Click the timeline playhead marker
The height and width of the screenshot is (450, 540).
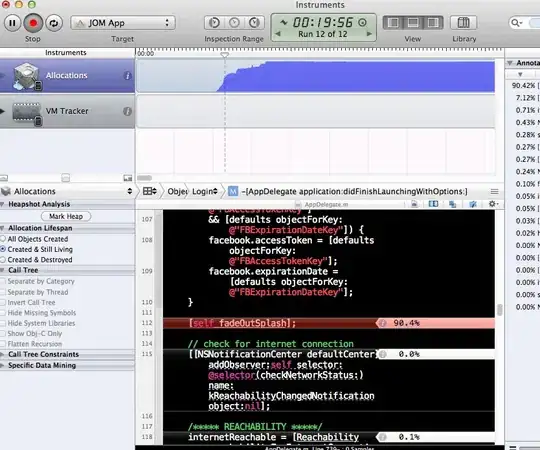click(x=225, y=54)
